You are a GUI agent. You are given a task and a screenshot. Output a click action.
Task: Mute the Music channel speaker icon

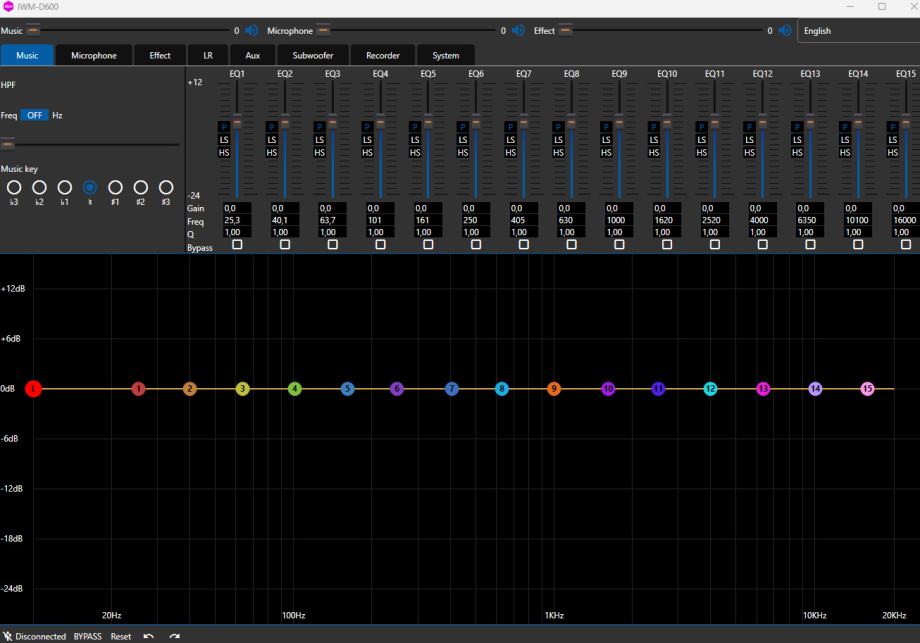click(250, 31)
